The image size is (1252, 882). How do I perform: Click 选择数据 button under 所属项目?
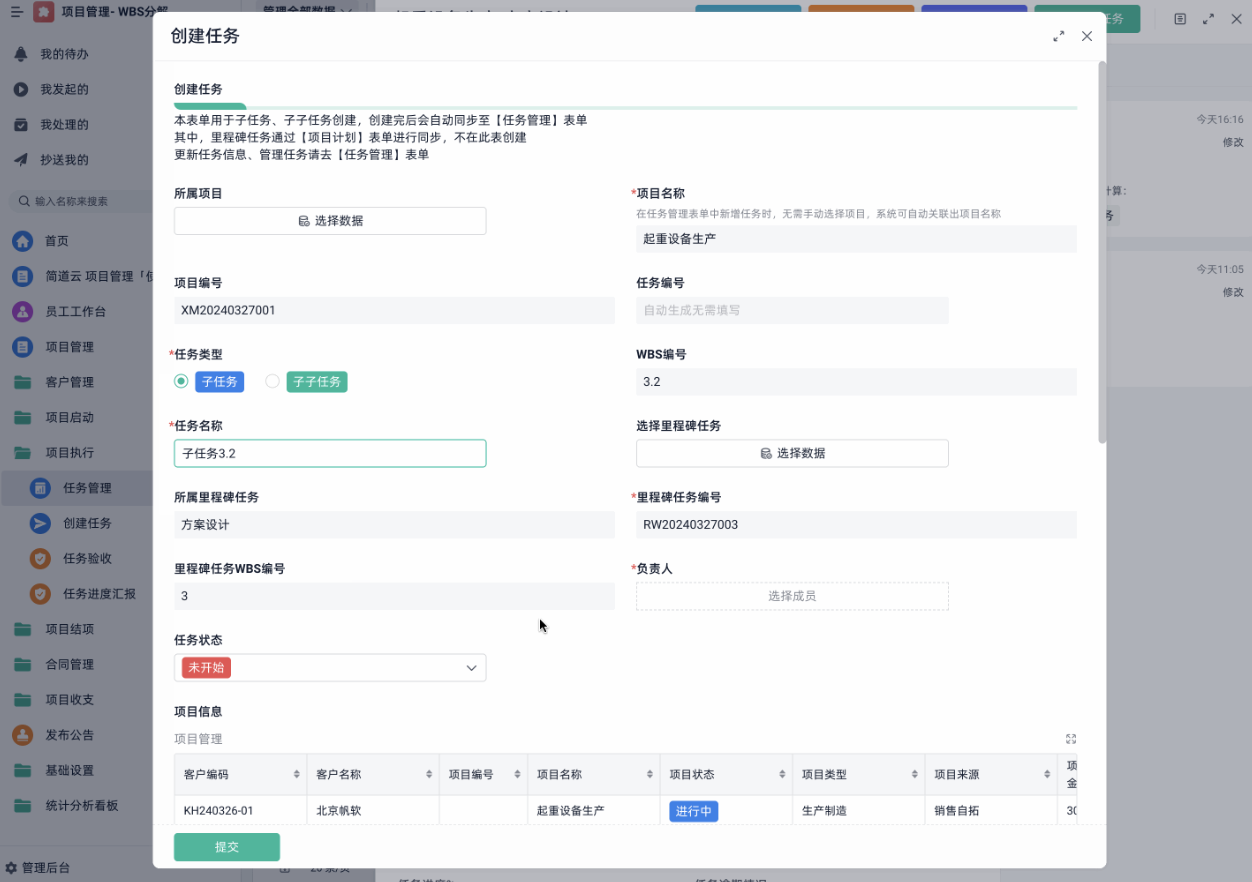coord(330,221)
